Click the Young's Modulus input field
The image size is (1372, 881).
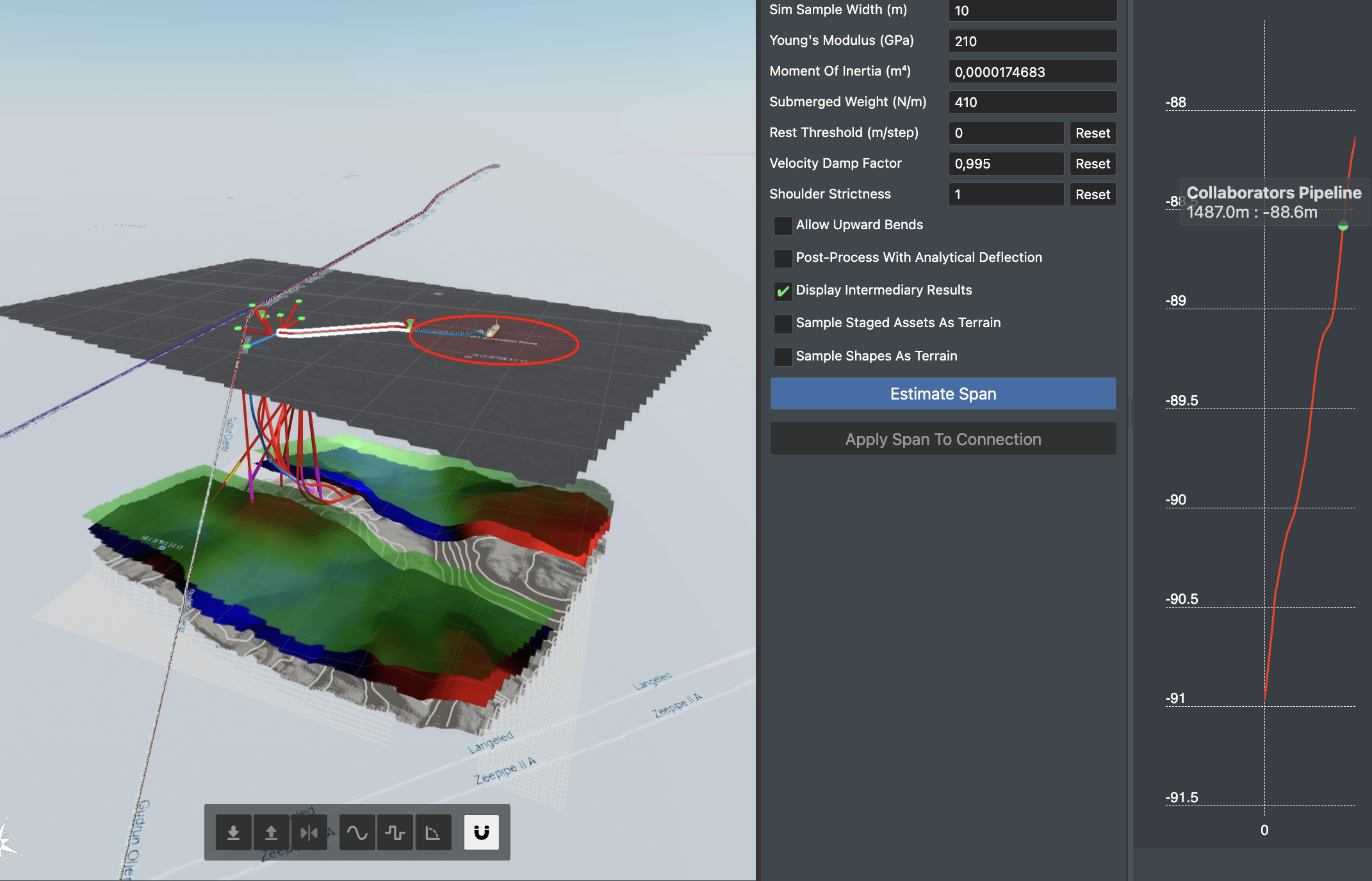pyautogui.click(x=1032, y=41)
